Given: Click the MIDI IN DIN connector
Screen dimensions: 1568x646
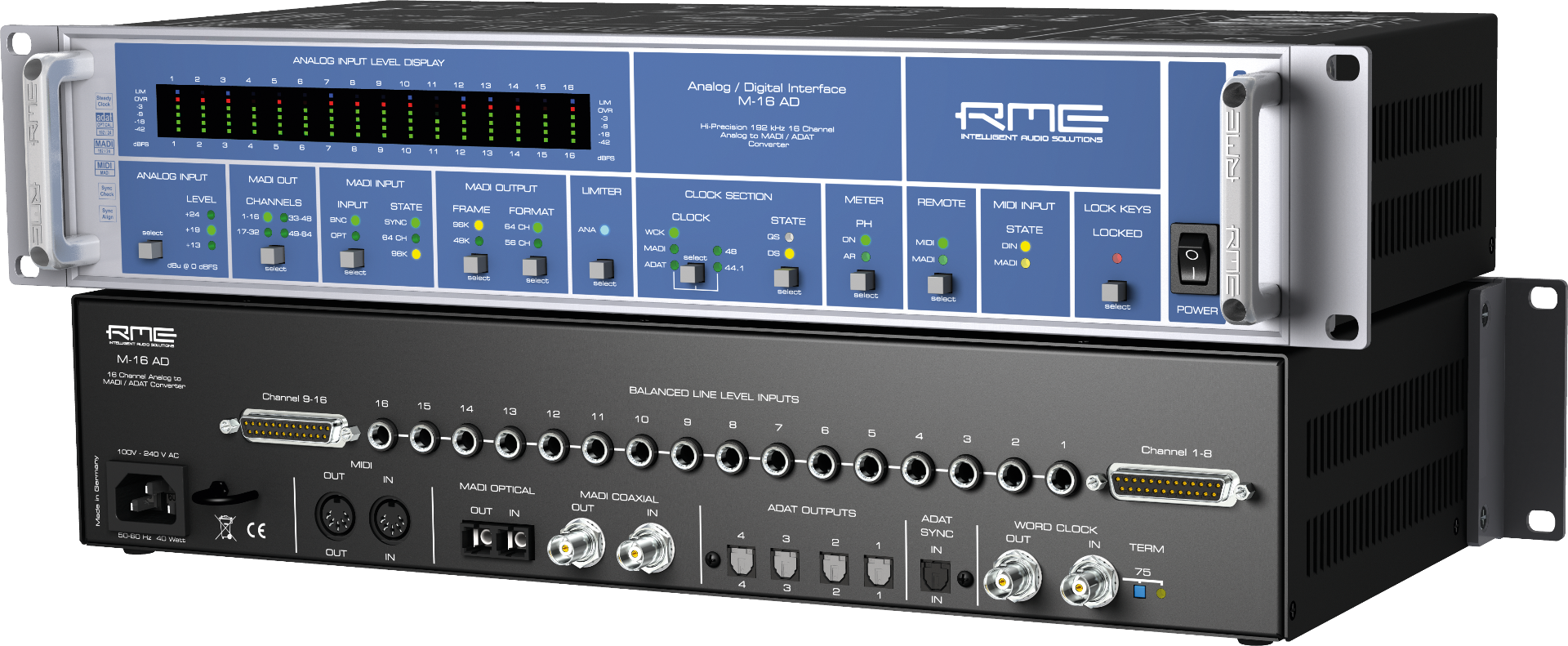Looking at the screenshot, I should [x=390, y=519].
